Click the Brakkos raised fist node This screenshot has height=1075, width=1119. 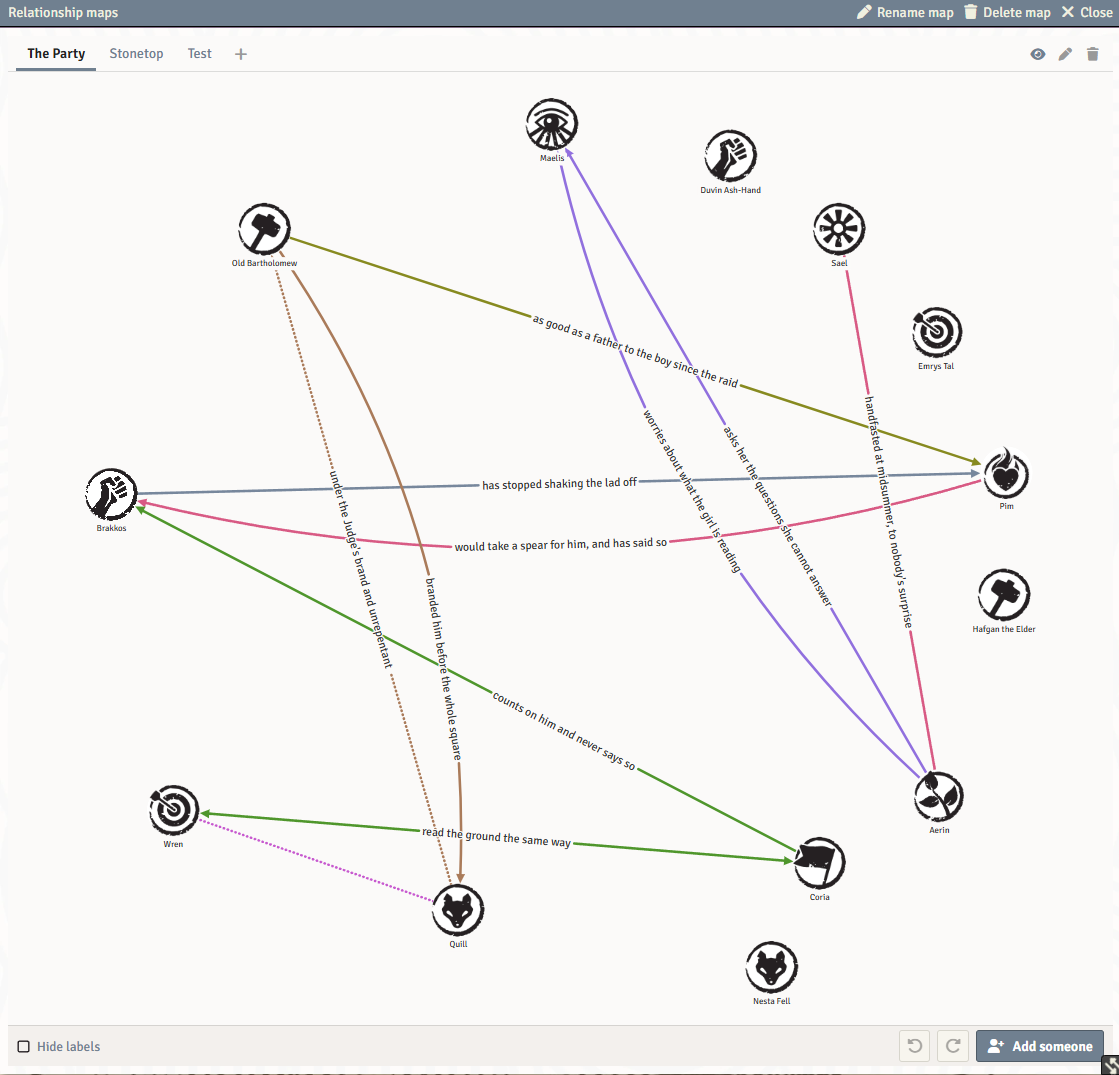point(111,494)
